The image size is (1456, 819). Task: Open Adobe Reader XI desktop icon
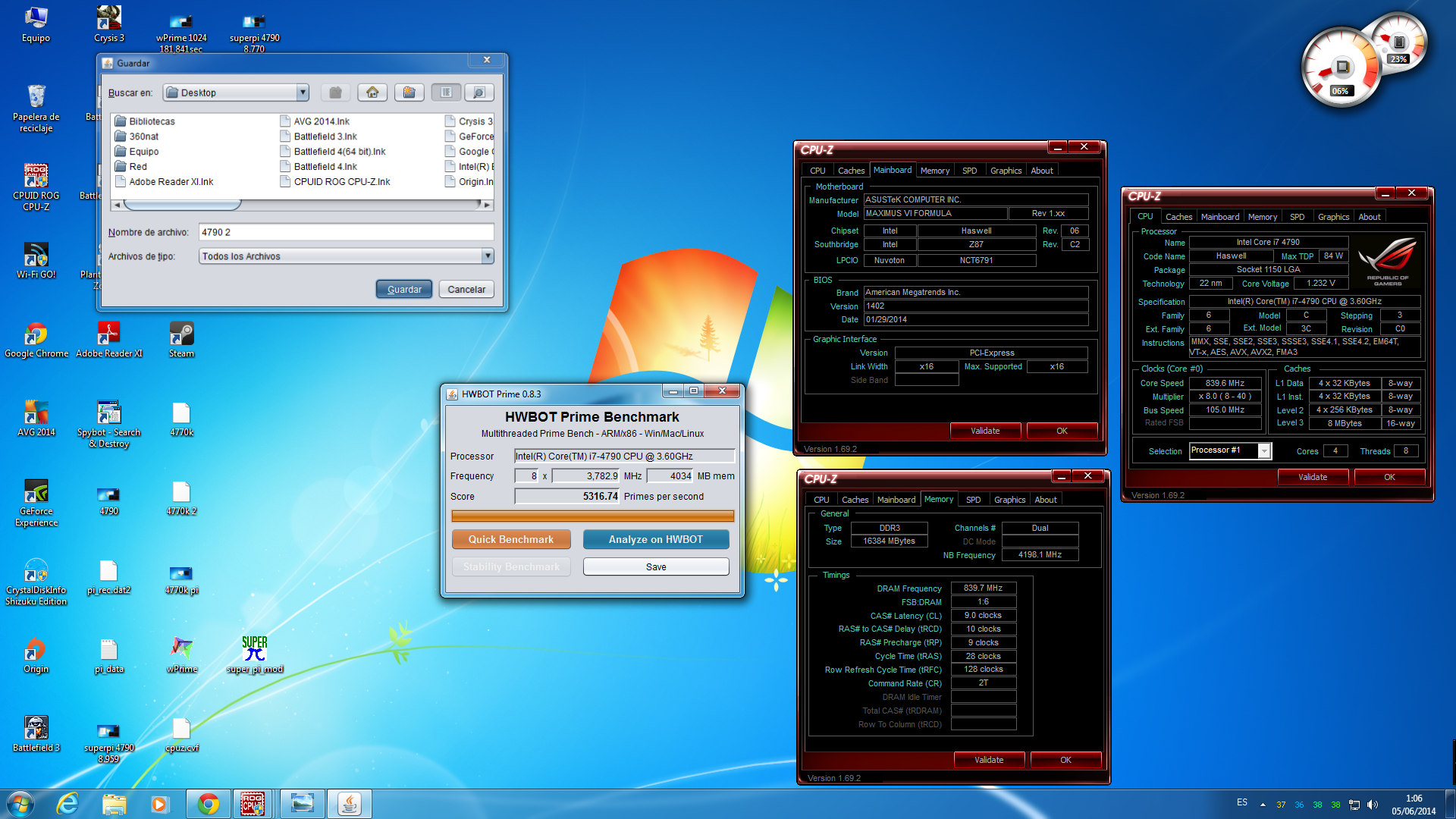109,340
